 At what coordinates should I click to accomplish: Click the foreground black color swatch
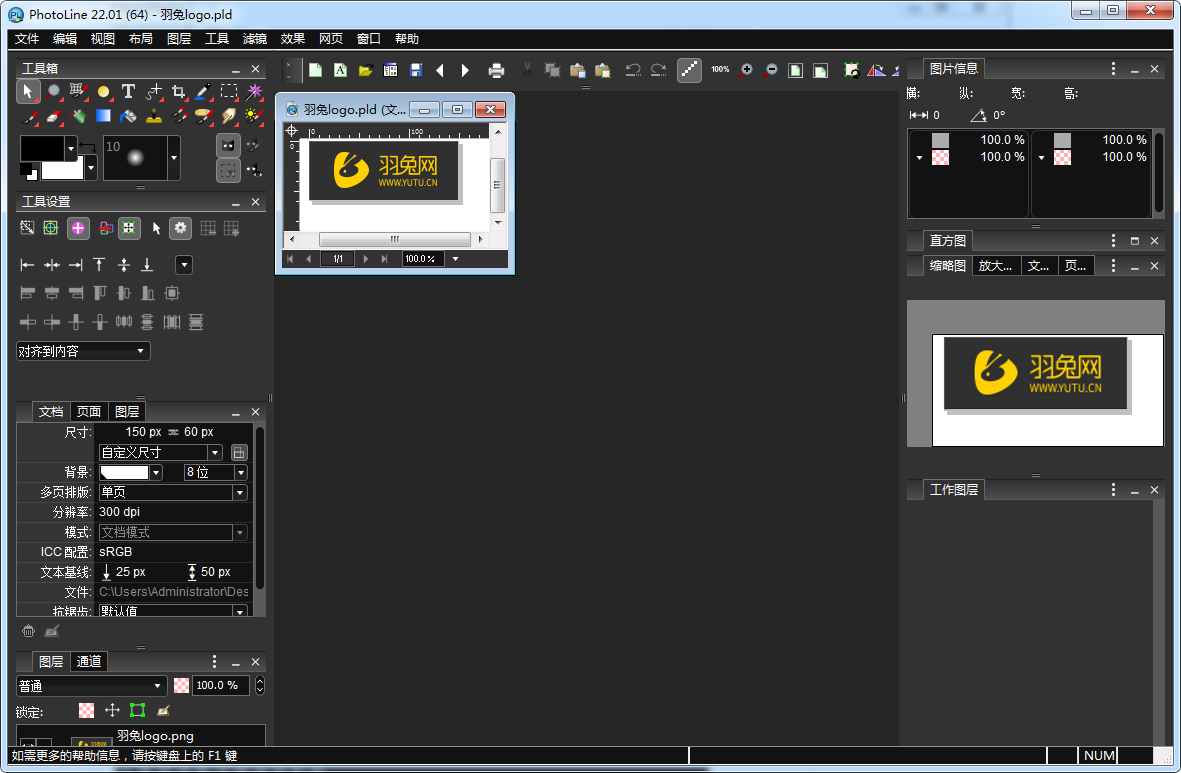[x=43, y=149]
